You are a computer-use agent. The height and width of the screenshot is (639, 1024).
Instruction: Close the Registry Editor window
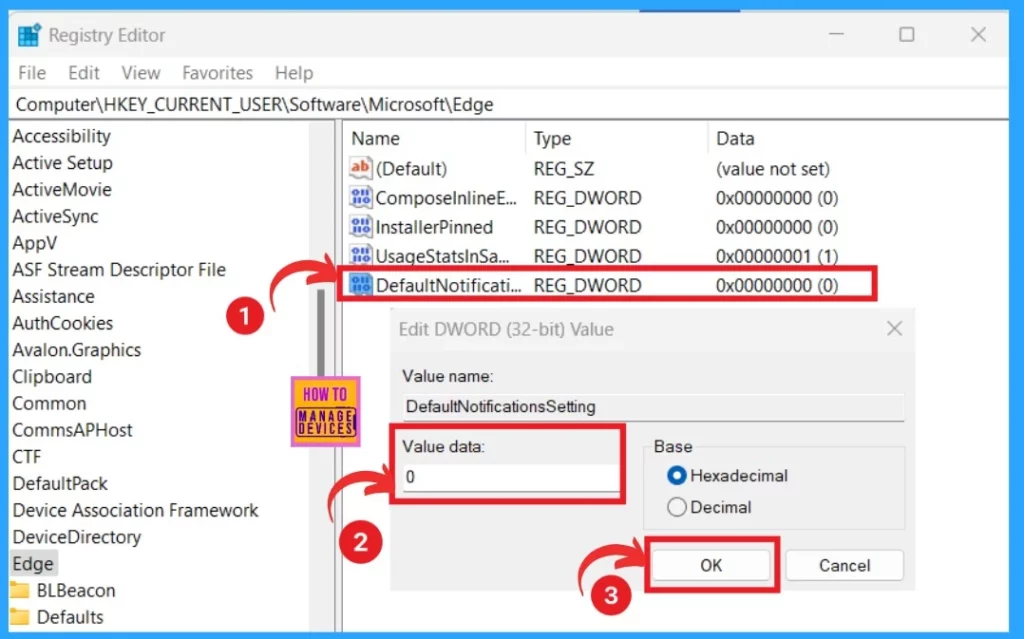click(978, 34)
